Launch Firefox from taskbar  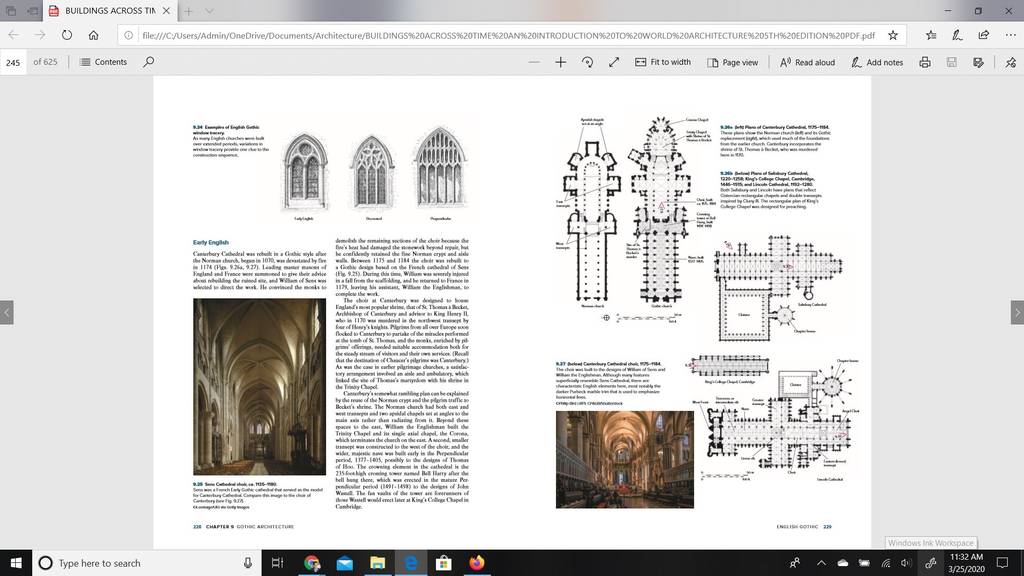477,563
